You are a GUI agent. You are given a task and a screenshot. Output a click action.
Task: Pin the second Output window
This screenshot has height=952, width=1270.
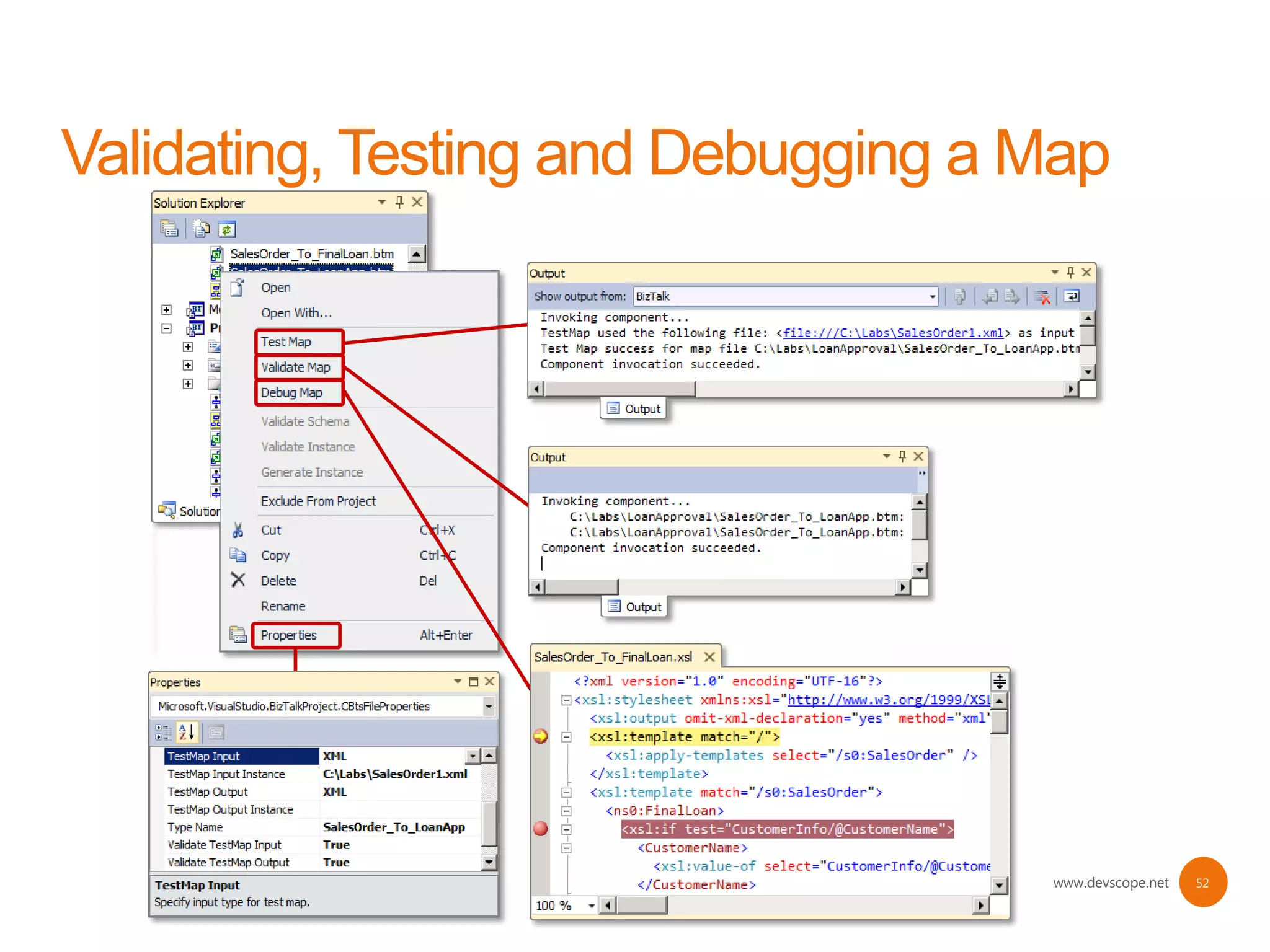click(902, 456)
